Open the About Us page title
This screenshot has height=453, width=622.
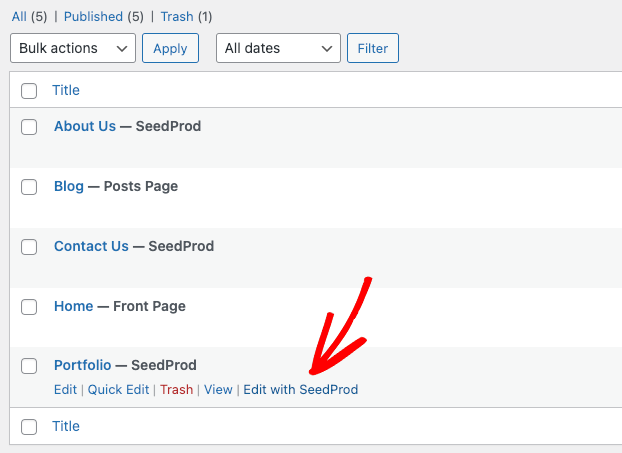85,127
